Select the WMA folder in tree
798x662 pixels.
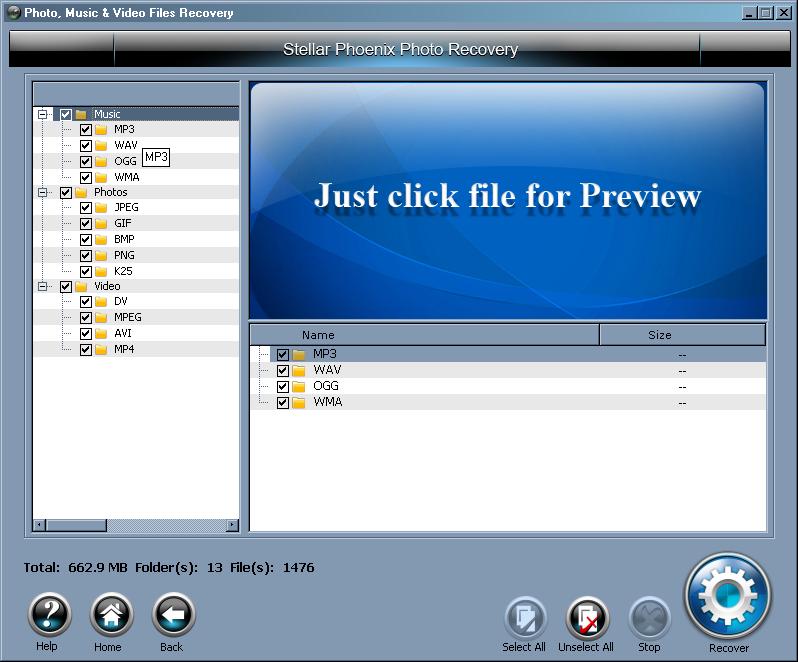[127, 177]
